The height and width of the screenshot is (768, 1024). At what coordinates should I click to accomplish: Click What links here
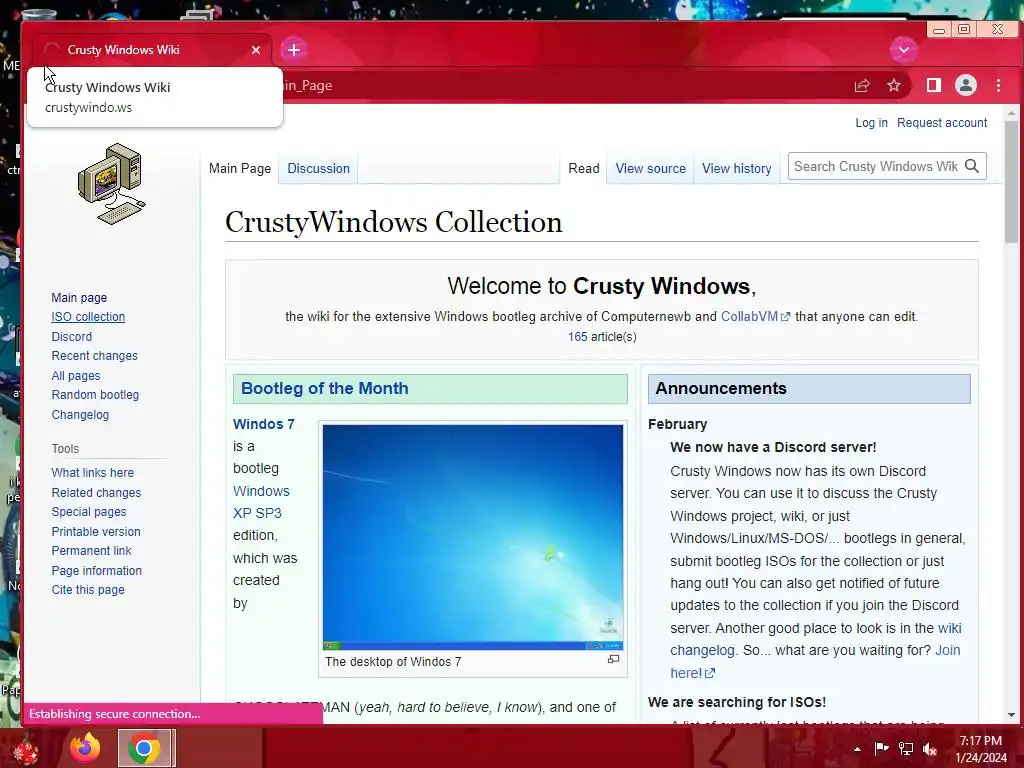[93, 473]
